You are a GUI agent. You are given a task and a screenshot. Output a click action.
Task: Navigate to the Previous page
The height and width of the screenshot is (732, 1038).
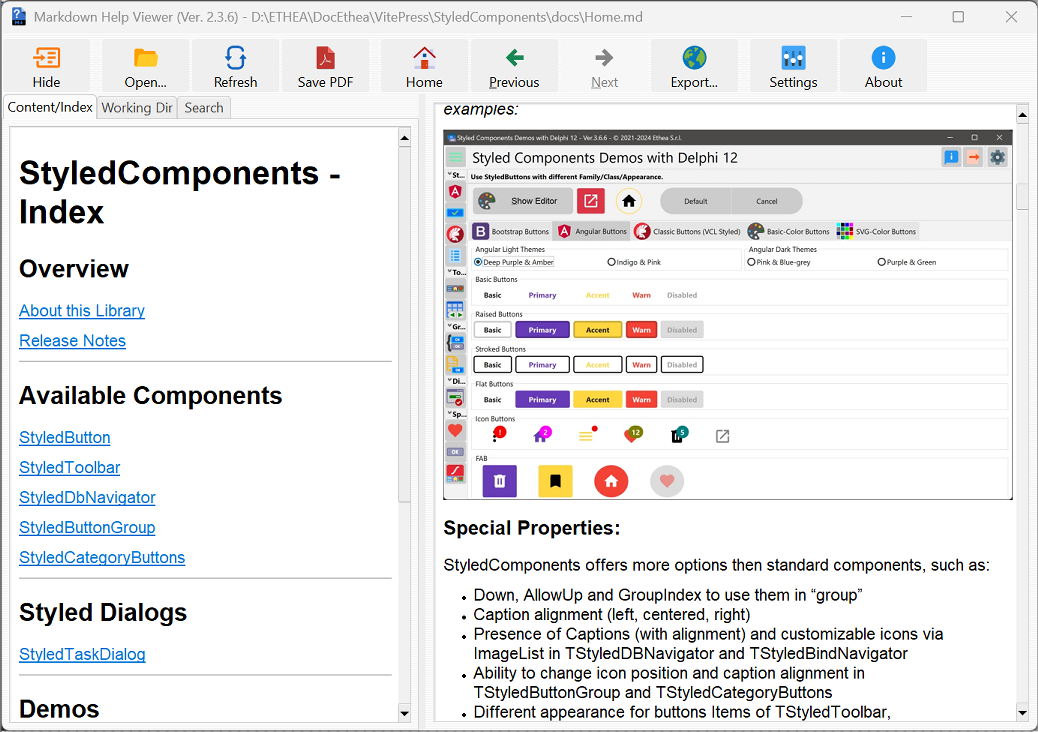point(514,66)
